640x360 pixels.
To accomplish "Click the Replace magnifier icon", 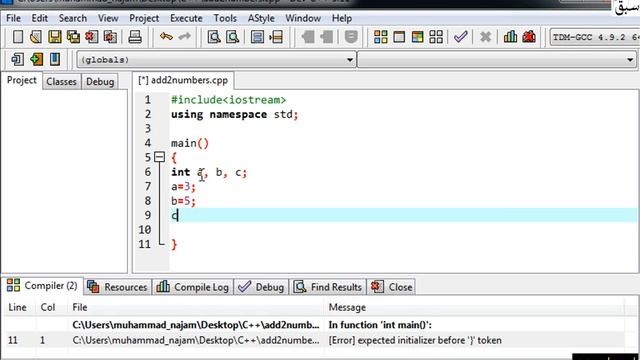I will tap(233, 37).
